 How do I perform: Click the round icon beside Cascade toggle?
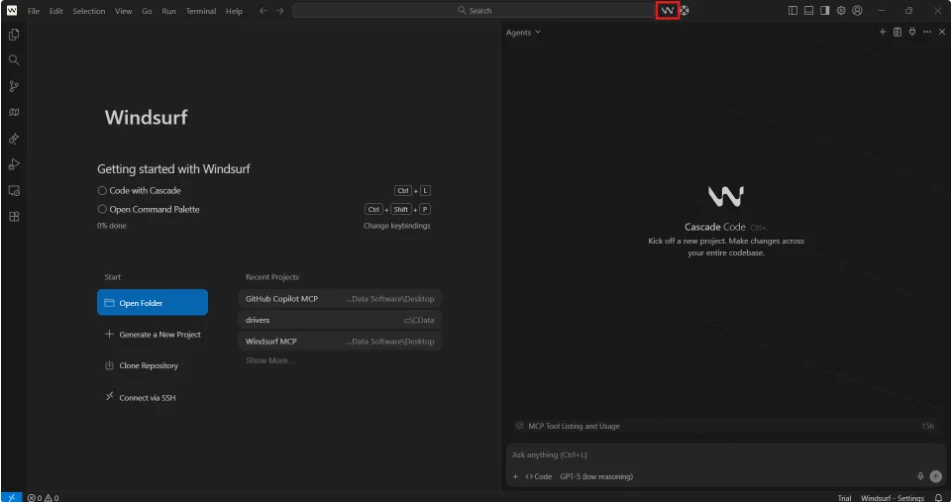pos(685,10)
